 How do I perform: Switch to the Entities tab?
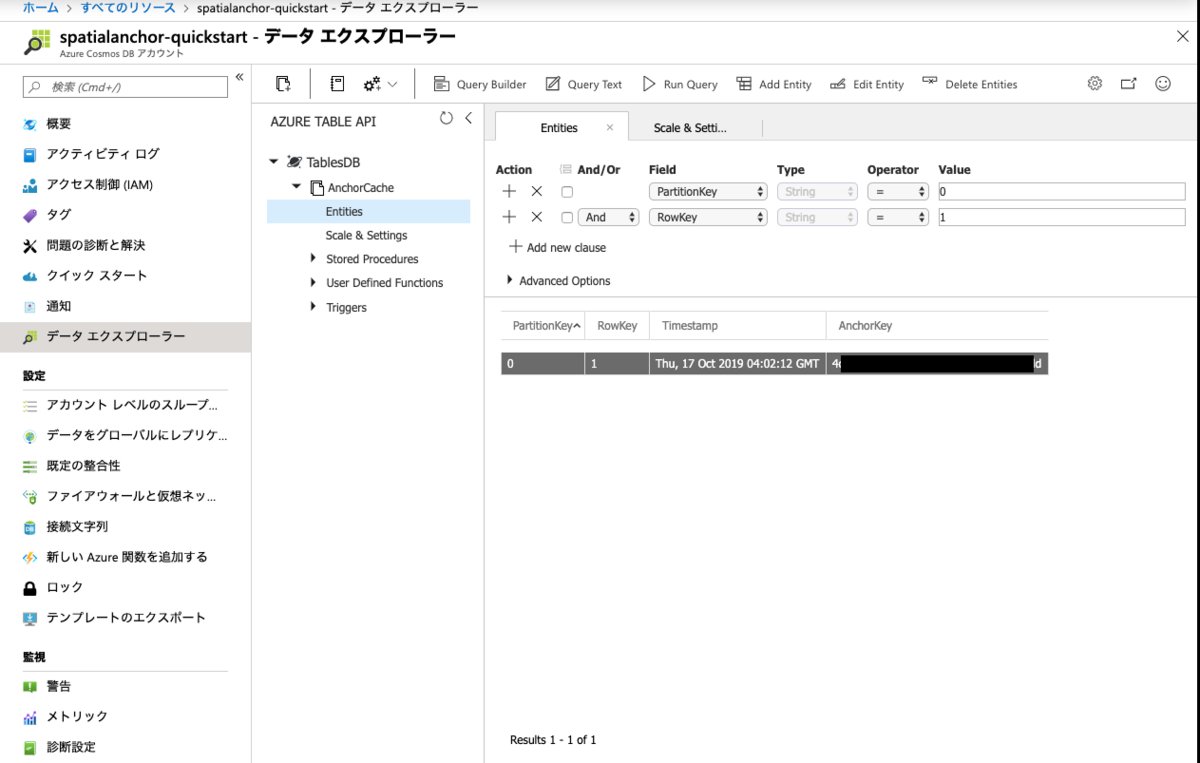tap(559, 128)
